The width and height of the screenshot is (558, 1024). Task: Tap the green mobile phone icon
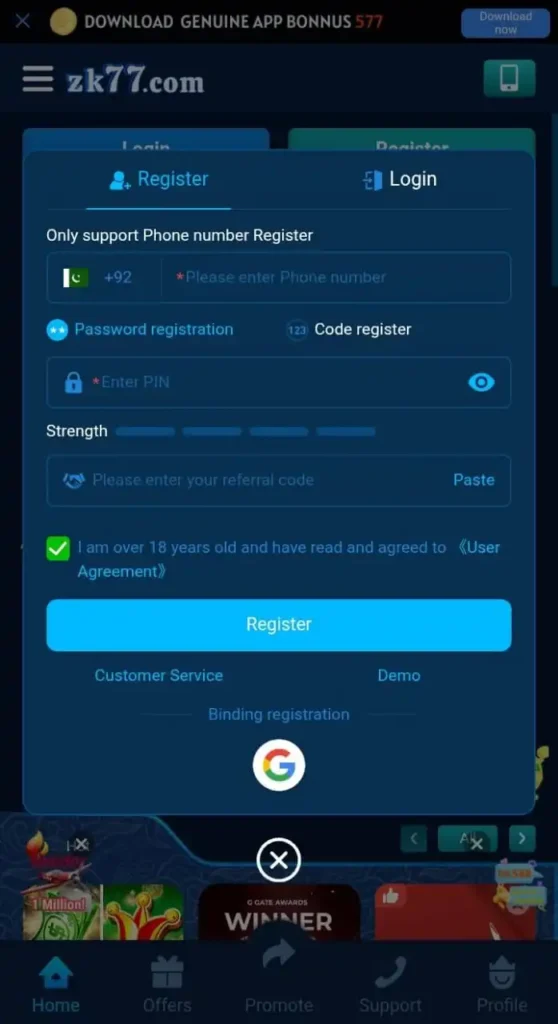coord(509,78)
